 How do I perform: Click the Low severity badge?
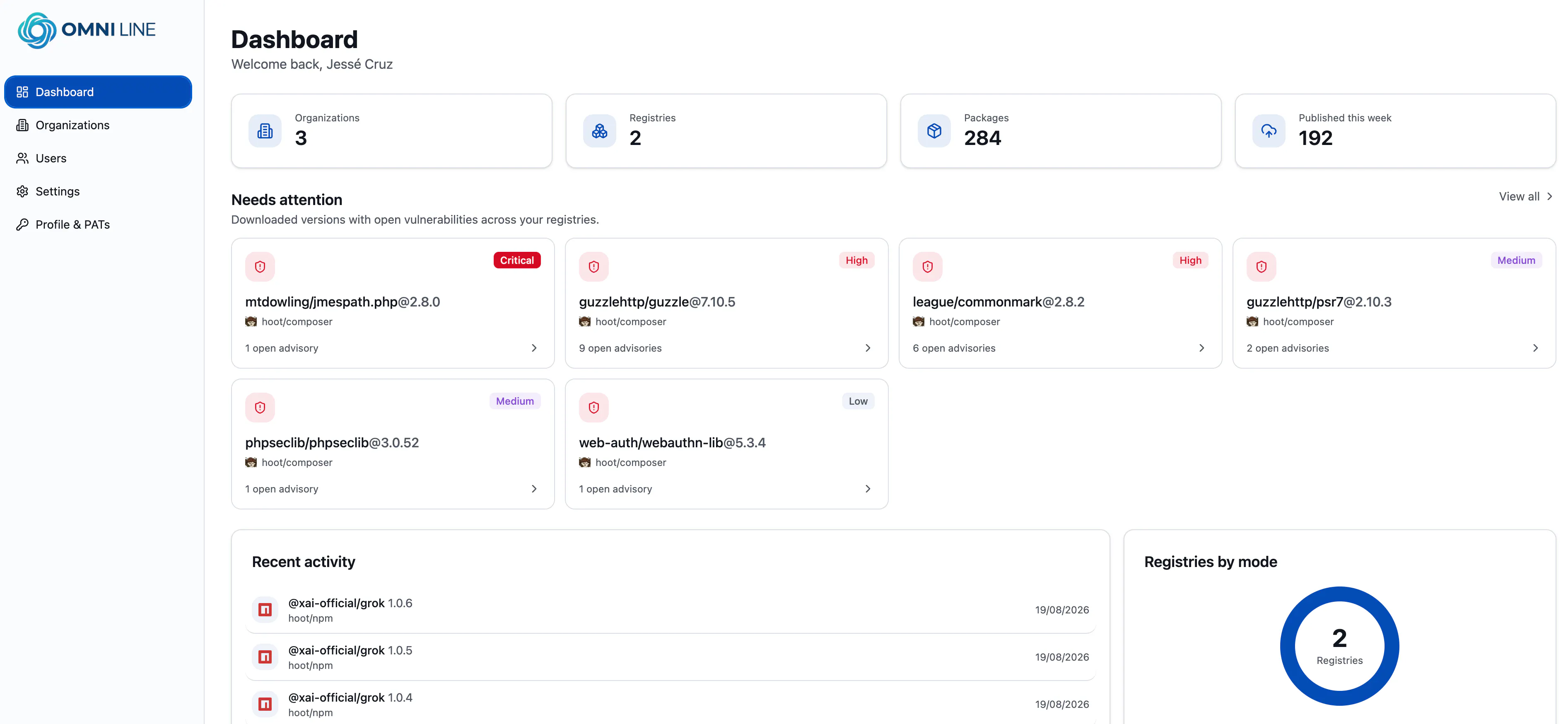click(858, 401)
